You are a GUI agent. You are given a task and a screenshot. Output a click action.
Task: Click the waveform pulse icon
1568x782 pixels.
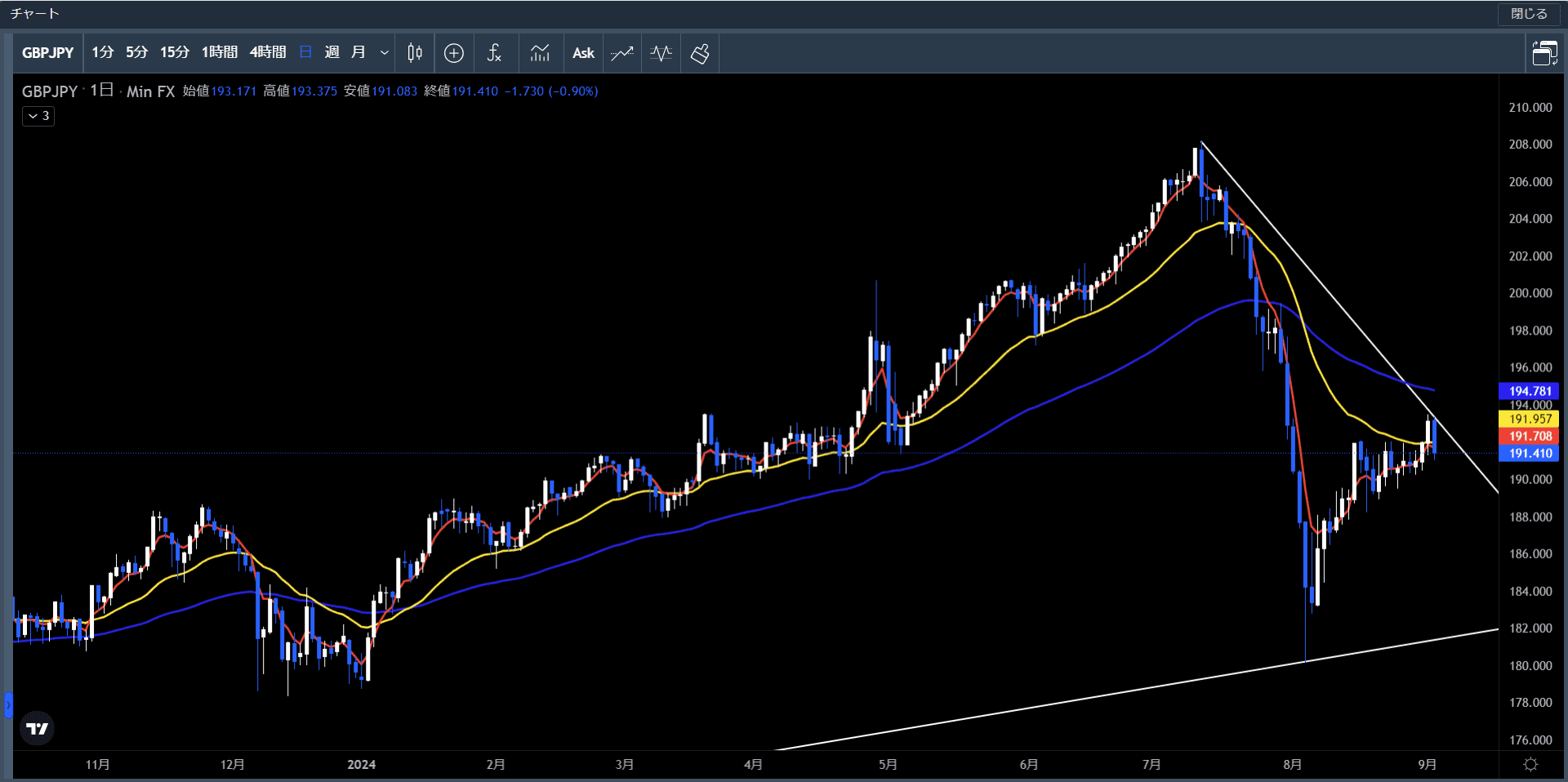[x=661, y=53]
